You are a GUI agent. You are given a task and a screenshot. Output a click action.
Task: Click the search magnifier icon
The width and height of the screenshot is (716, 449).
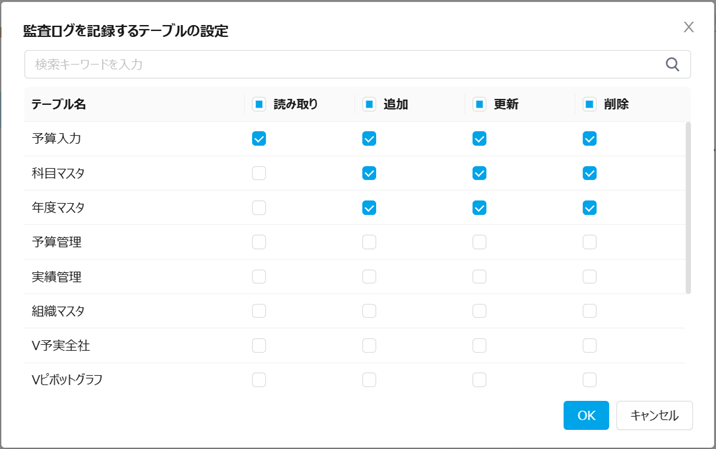coord(673,64)
